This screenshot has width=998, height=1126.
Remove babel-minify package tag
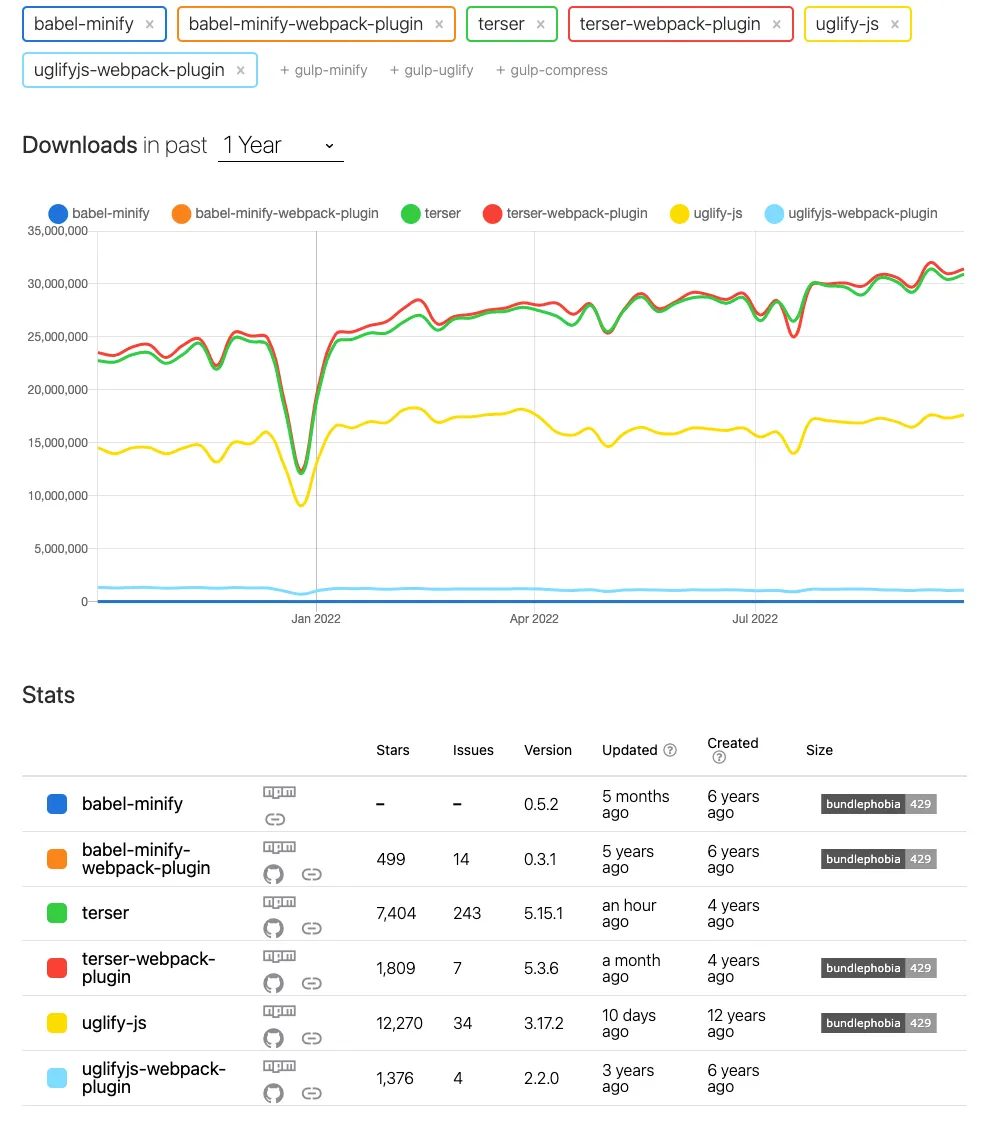pos(149,24)
